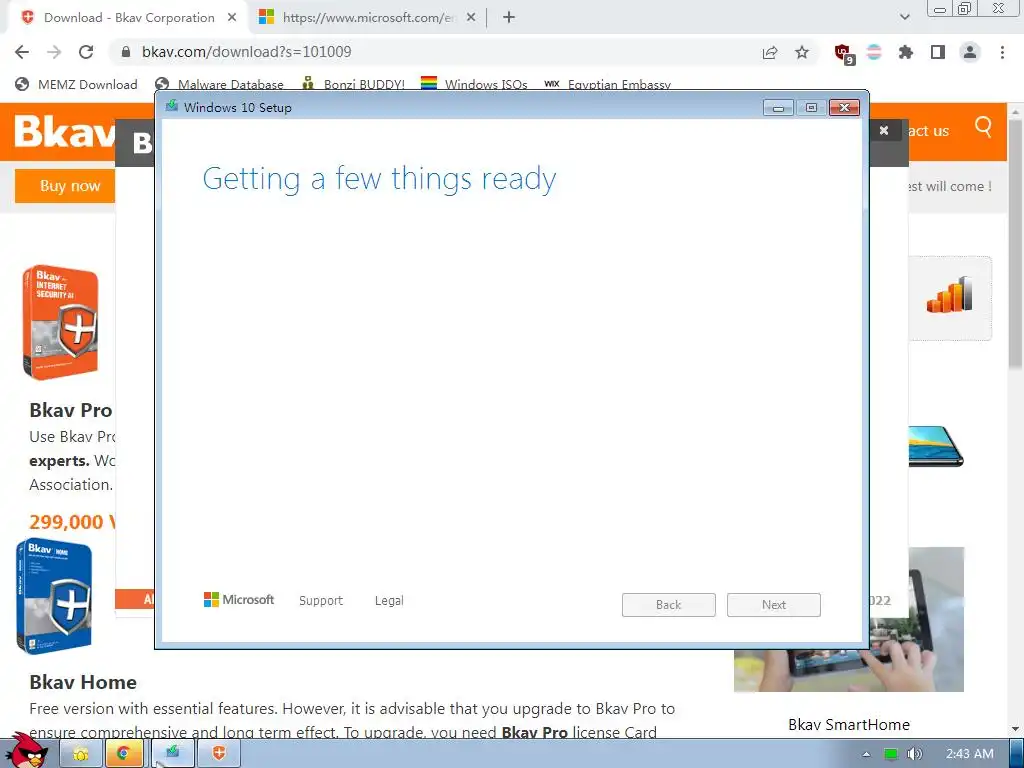Click the Angry Birds start button
Viewport: 1024px width, 768px height.
27,752
